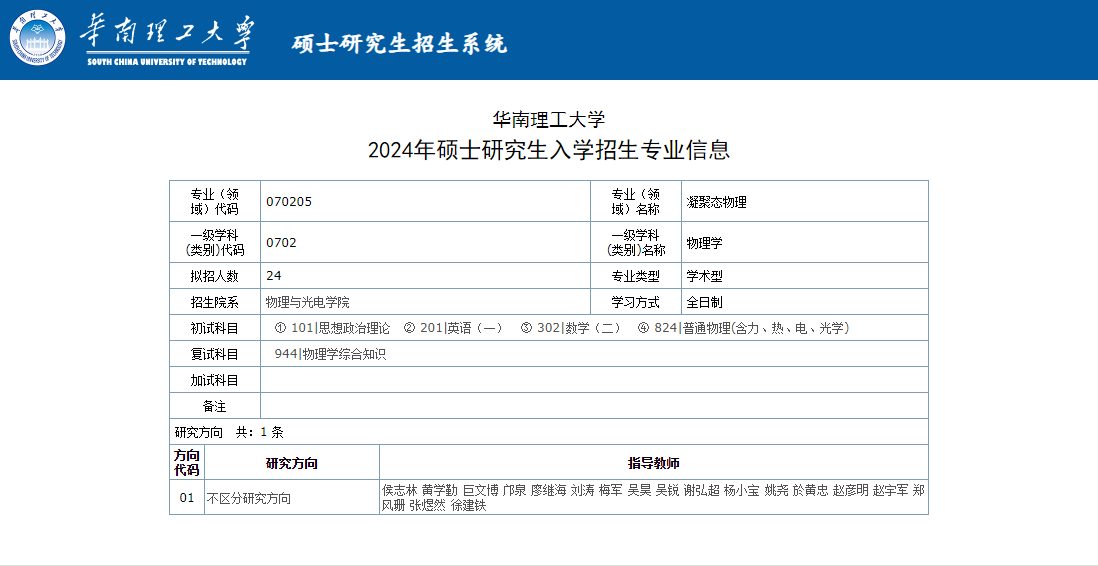
Task: Click the 学习方式 label cell
Action: pos(636,303)
